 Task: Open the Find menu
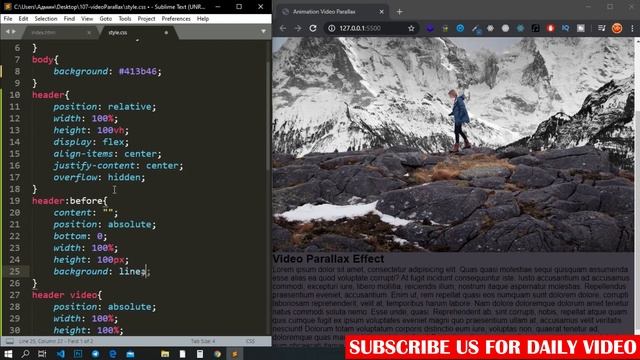(69, 19)
